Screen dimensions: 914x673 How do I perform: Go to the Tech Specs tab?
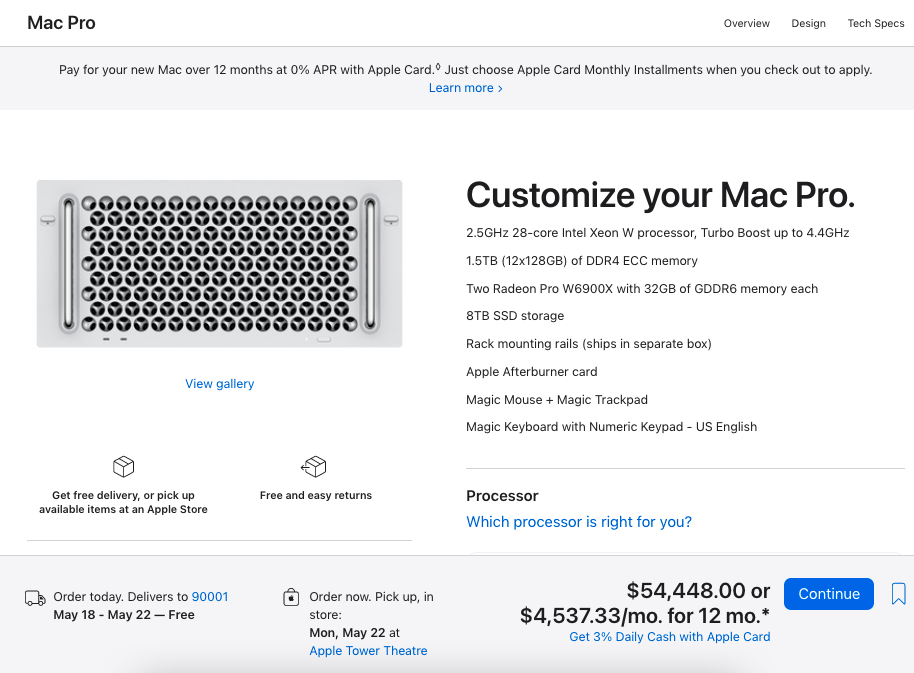click(875, 23)
